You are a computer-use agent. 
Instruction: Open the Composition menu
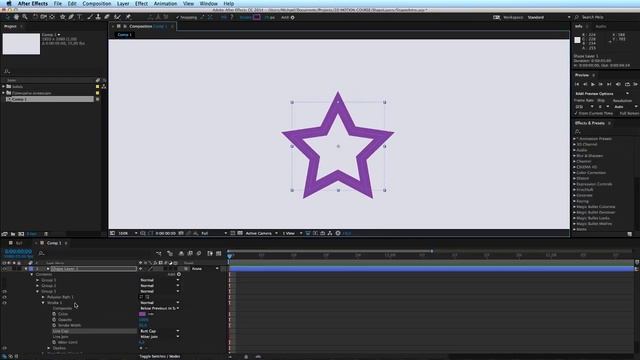(x=97, y=3)
